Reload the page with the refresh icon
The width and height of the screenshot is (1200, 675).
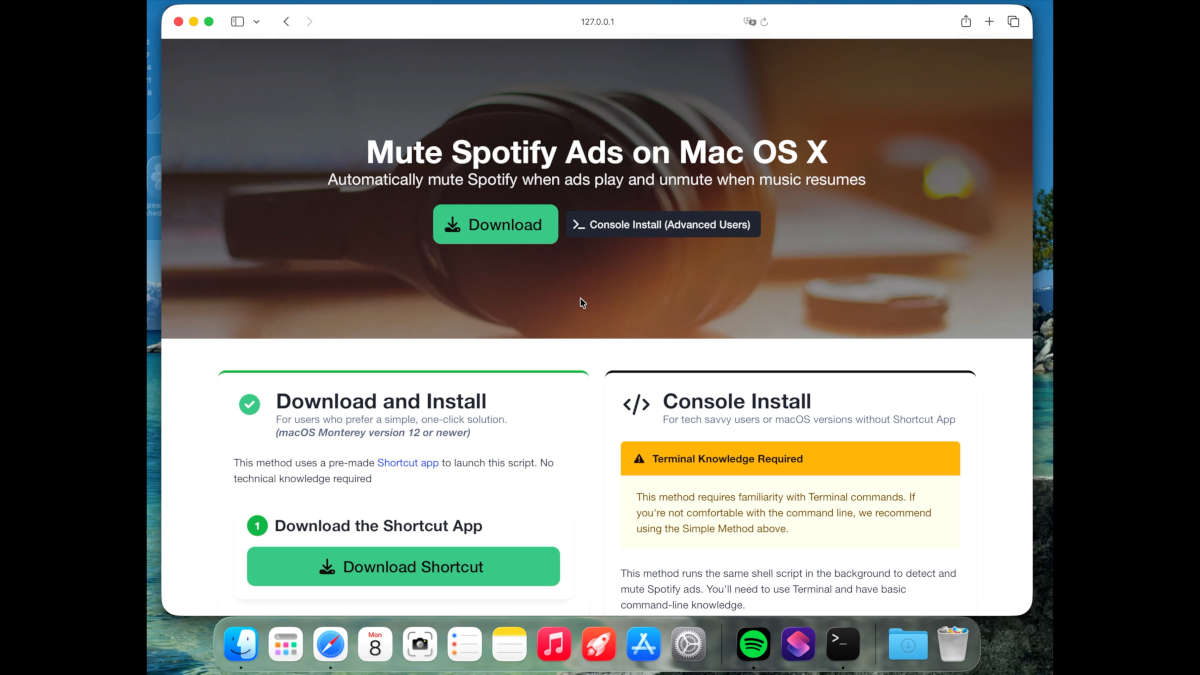coord(764,21)
